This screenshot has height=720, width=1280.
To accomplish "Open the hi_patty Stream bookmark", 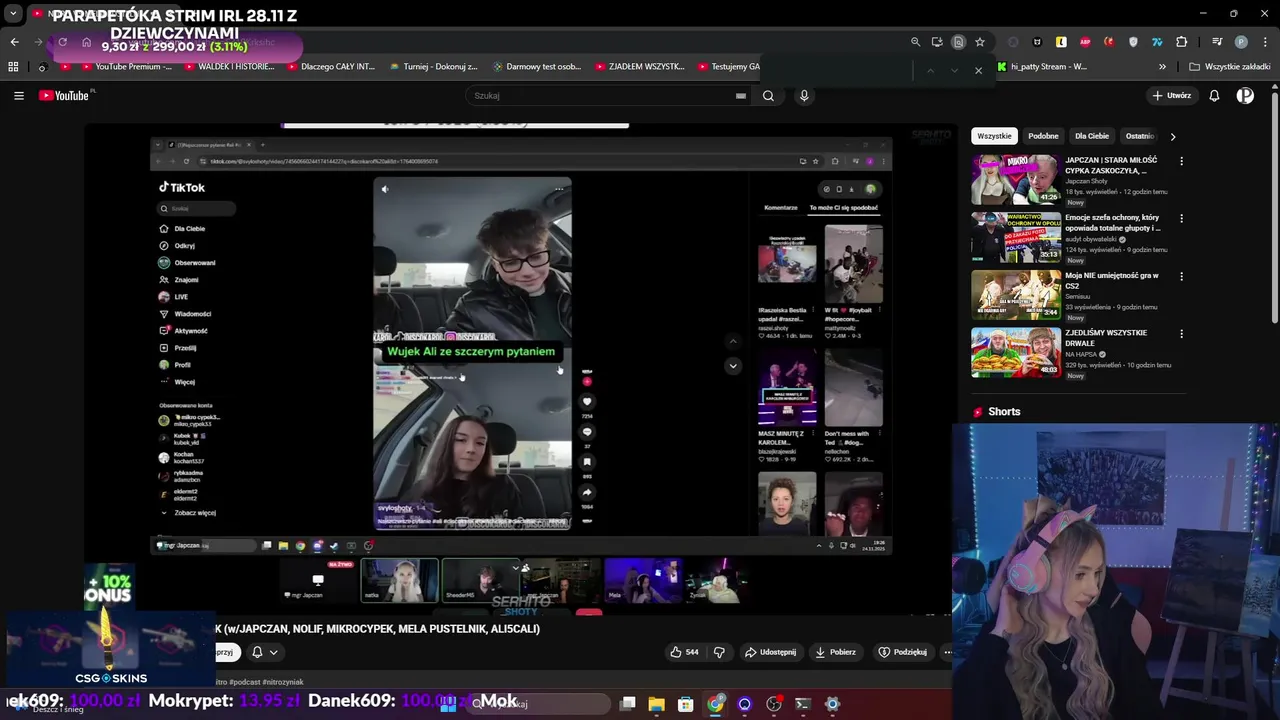I will pos(1041,67).
